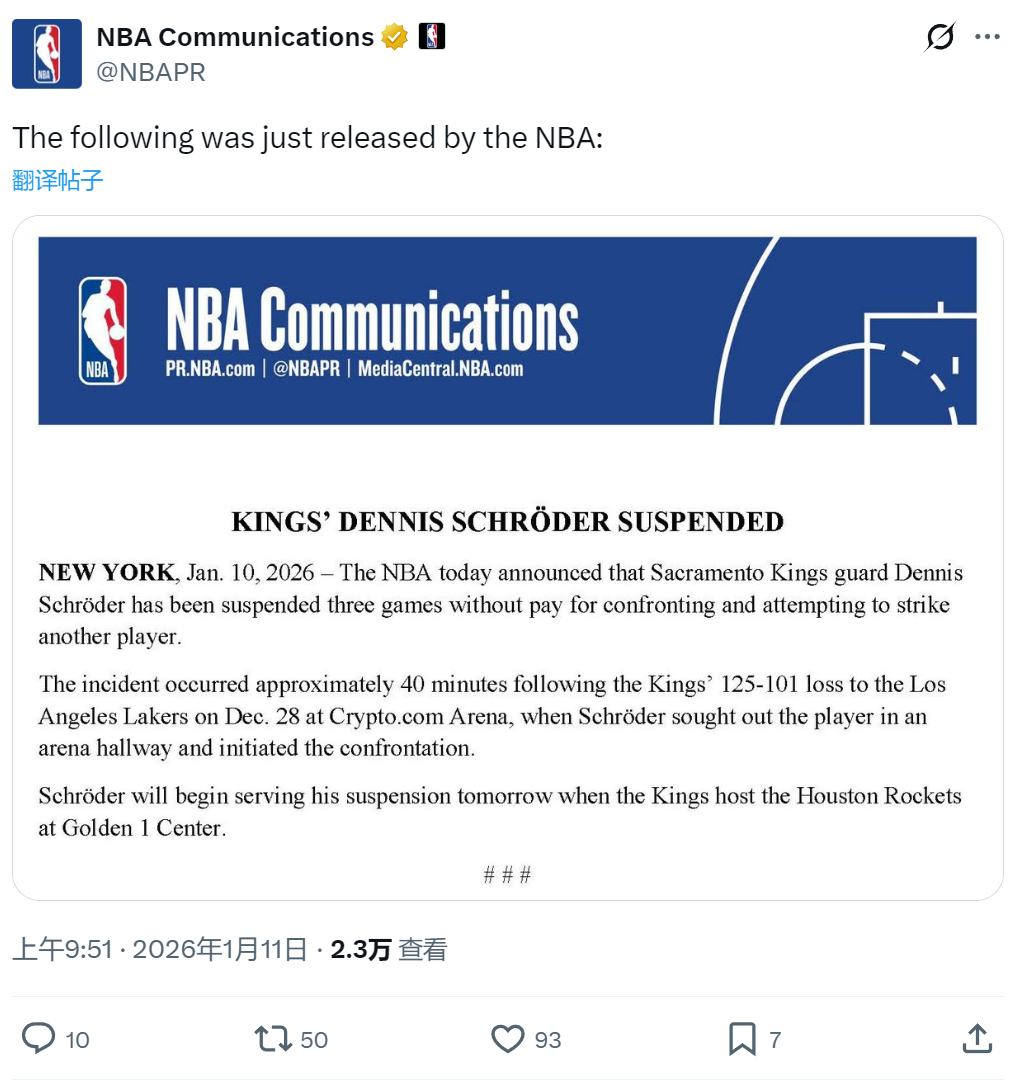Click the 2.3万 查看 views count

click(388, 949)
